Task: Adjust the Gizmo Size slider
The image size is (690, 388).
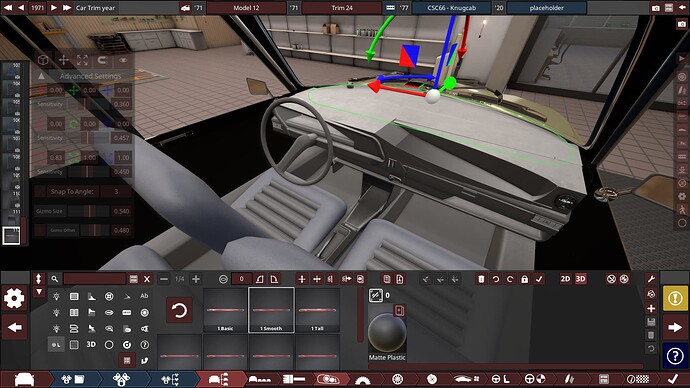Action: (x=88, y=211)
